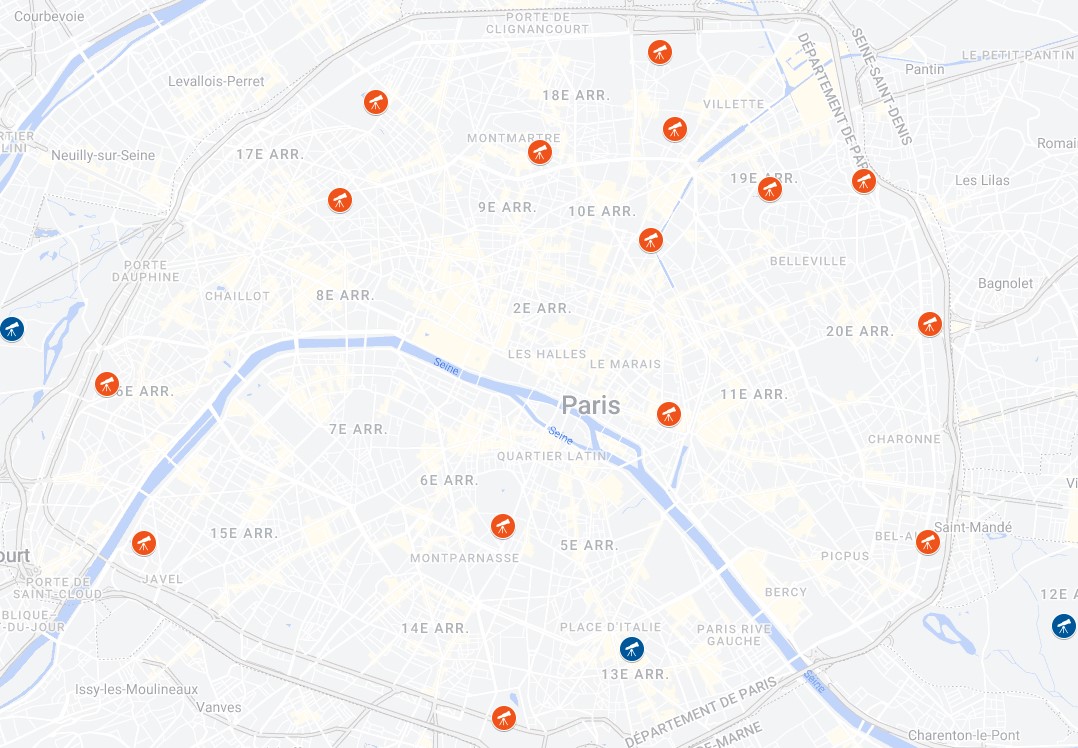1078x748 pixels.
Task: Click the orange marker right of 20E ARR.
Action: tap(930, 324)
